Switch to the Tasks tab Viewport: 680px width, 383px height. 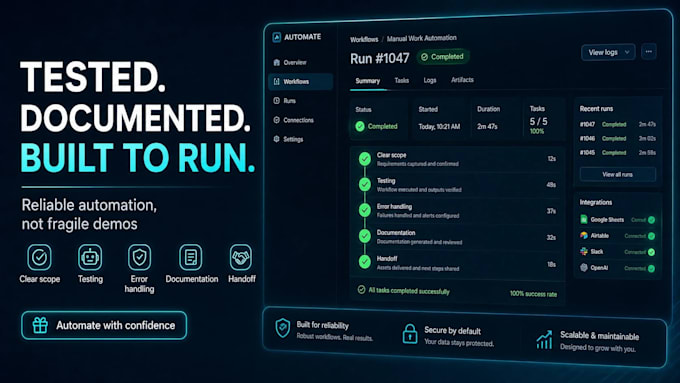point(402,80)
